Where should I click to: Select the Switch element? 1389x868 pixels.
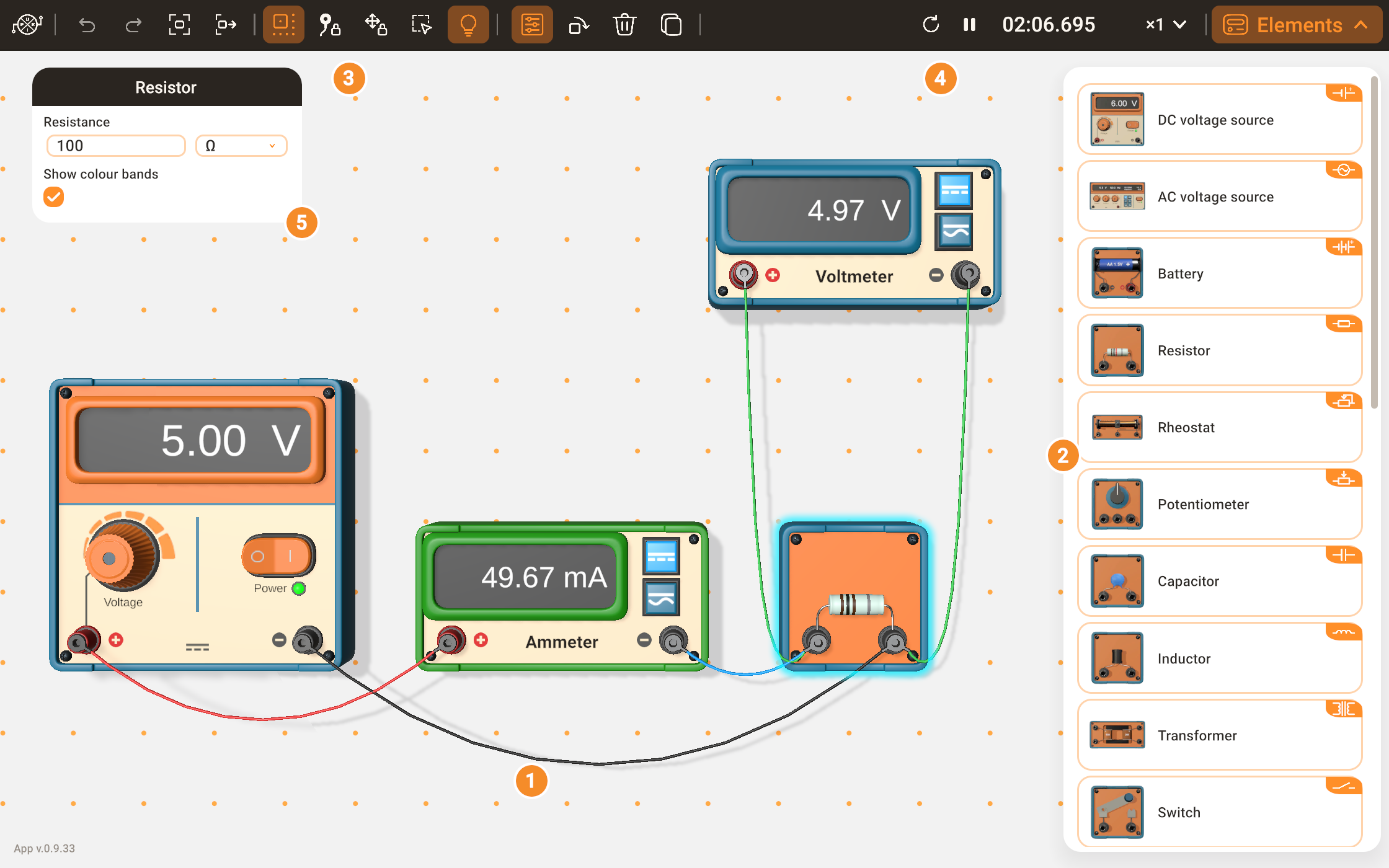1220,812
